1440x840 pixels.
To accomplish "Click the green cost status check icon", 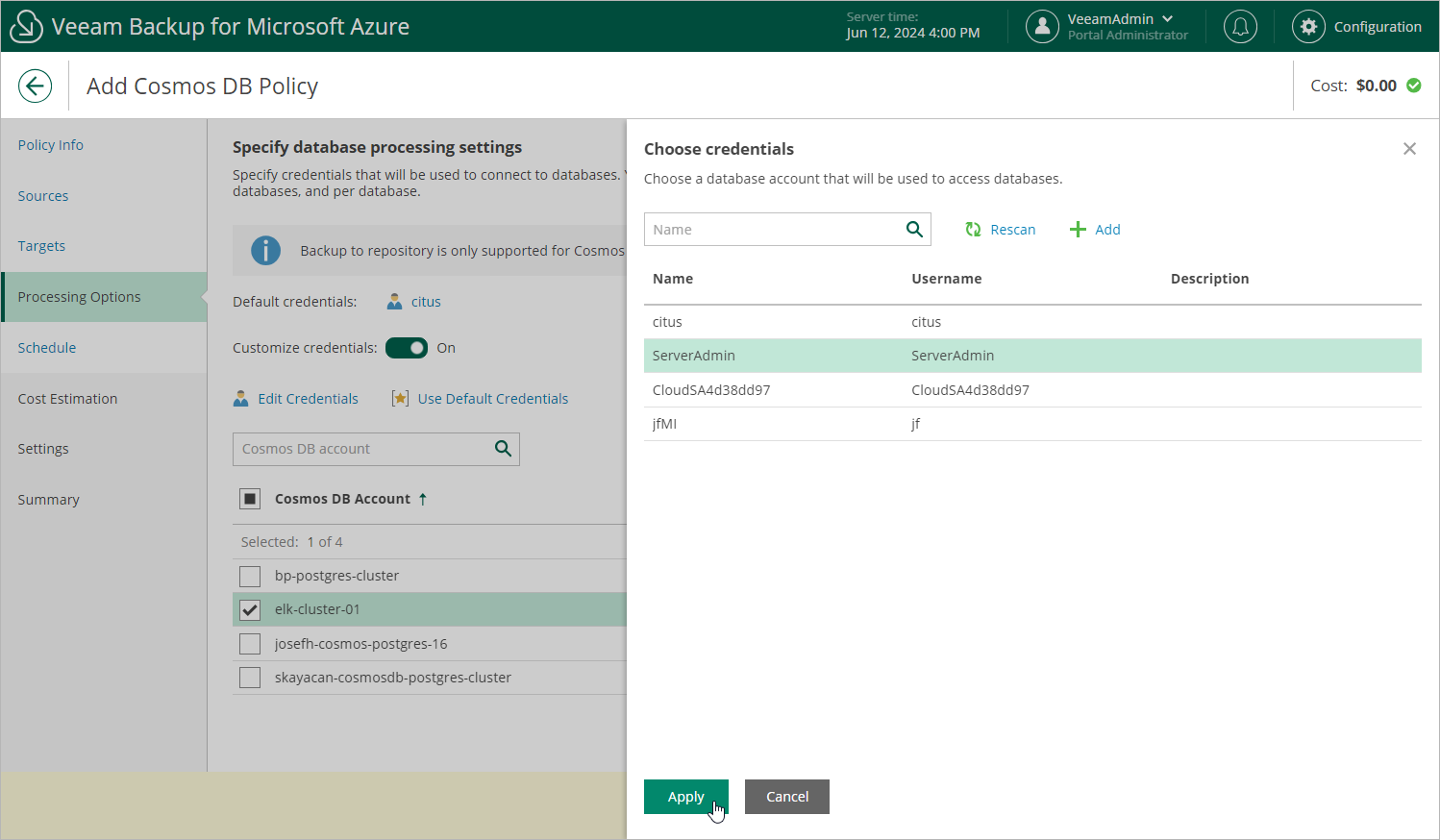I will 1414,86.
